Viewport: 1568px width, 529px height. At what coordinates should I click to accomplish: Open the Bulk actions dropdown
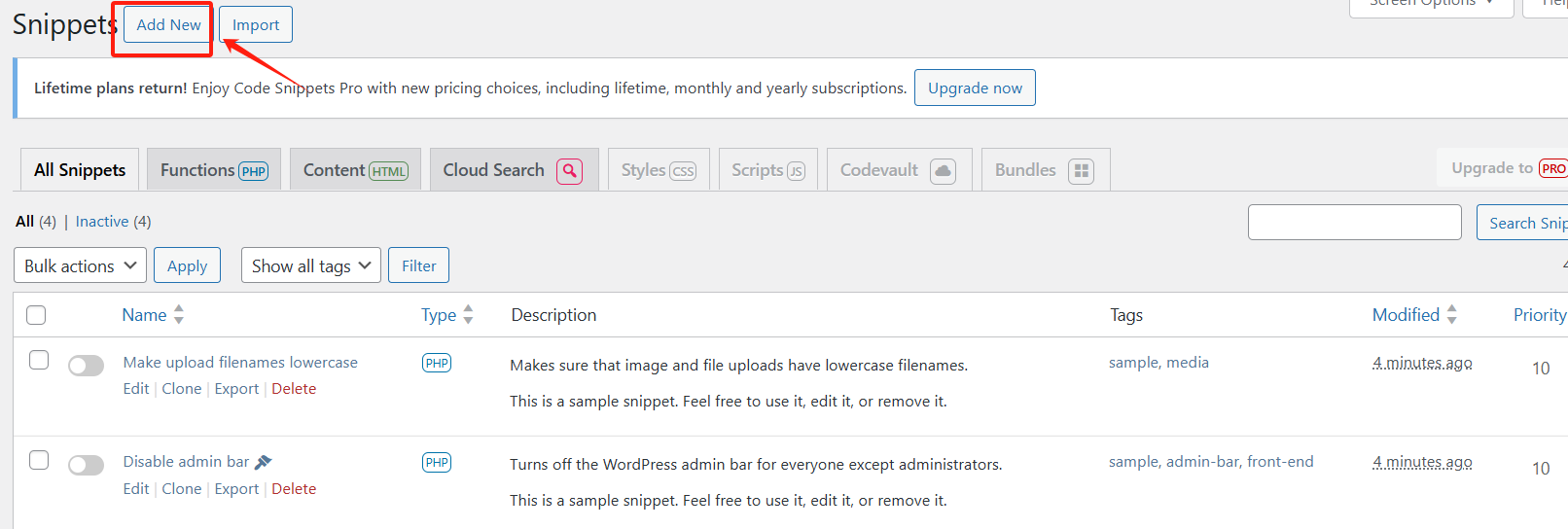[80, 265]
